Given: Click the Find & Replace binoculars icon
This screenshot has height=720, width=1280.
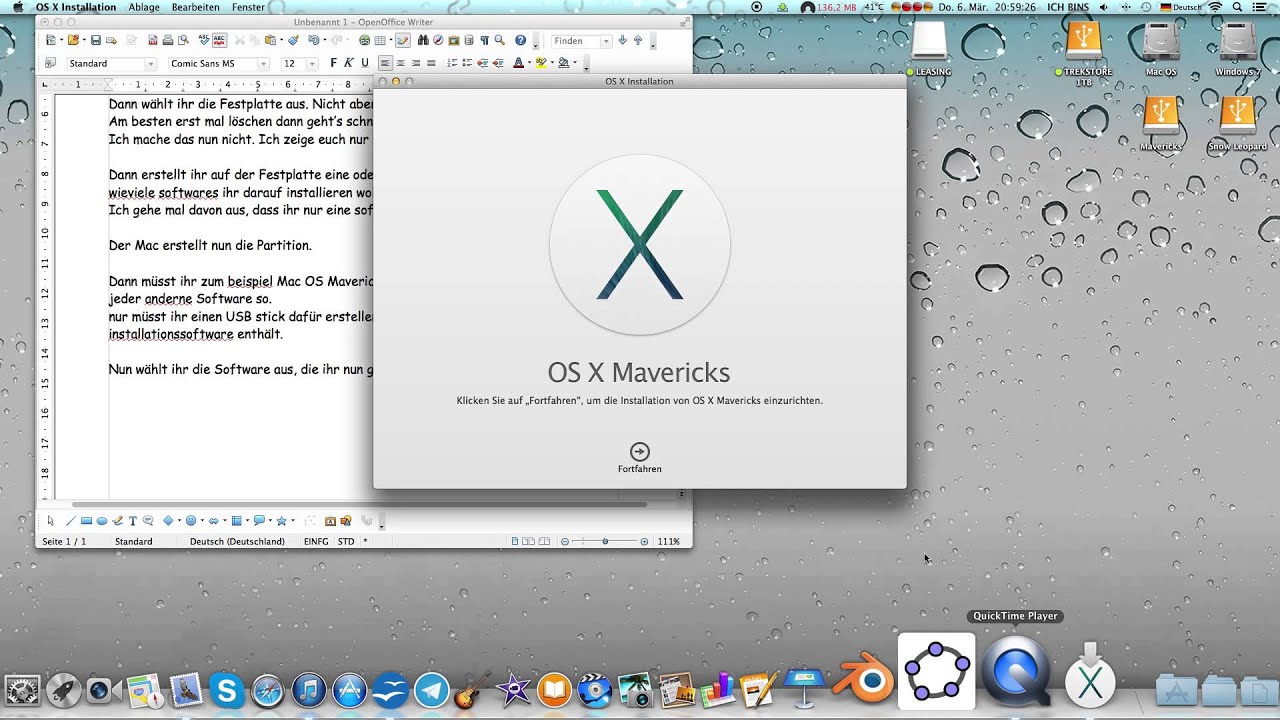Looking at the screenshot, I should coord(423,40).
